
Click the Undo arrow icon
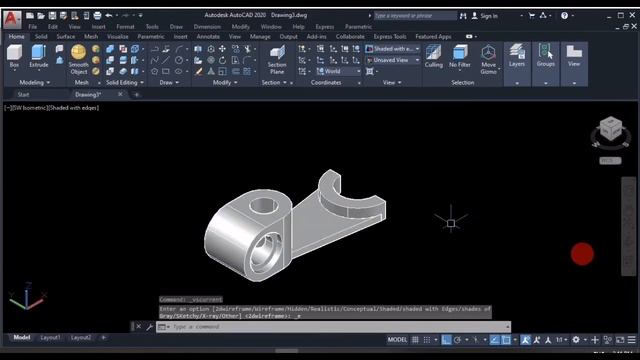109,16
